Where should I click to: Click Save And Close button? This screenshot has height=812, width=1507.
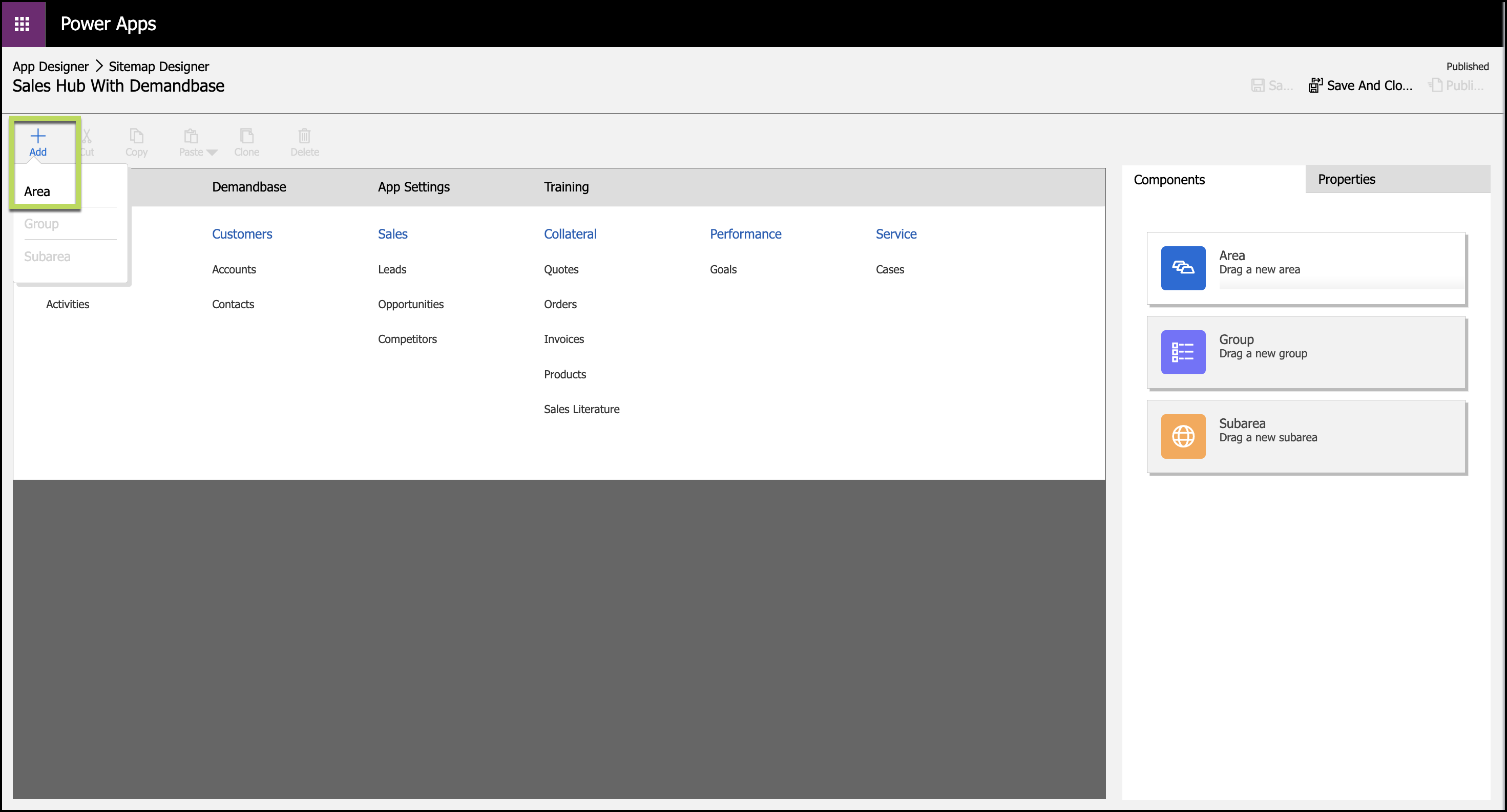[1361, 86]
